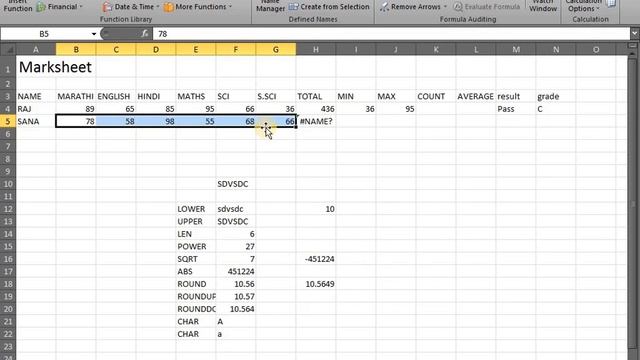
Task: Open the Watch Window
Action: coord(543,6)
